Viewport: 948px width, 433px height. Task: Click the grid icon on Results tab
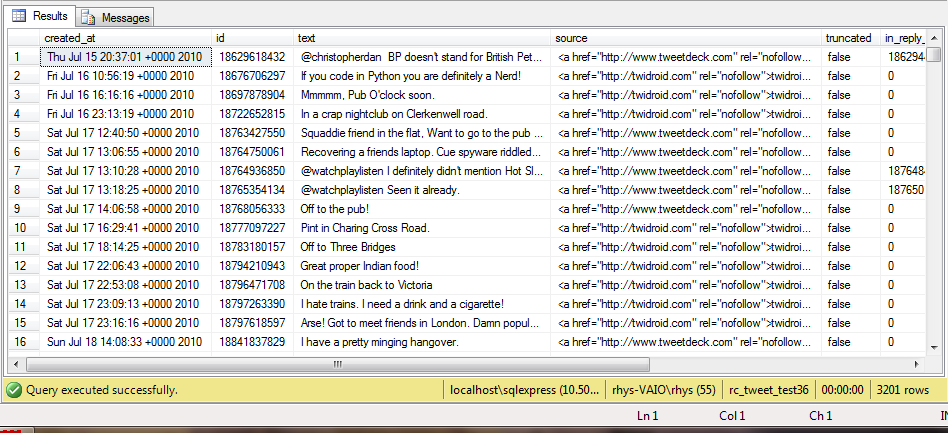19,17
